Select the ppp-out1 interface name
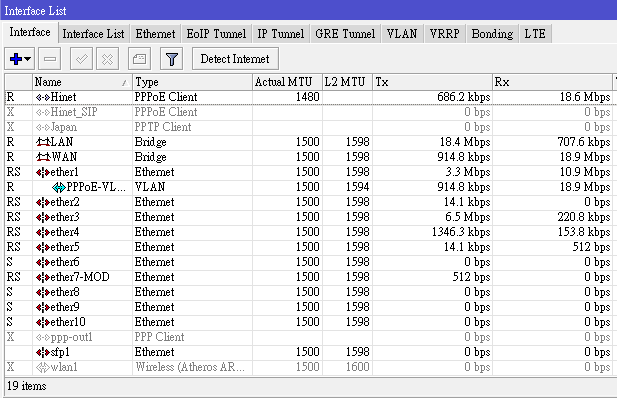618x398 pixels. (x=71, y=337)
